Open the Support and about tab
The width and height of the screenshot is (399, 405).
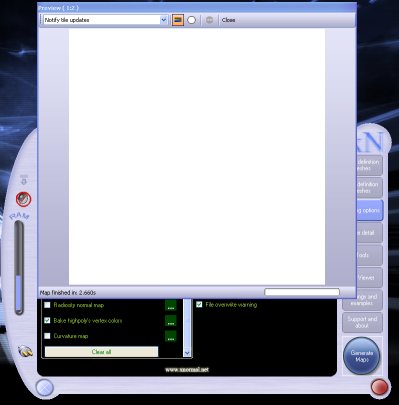[362, 322]
